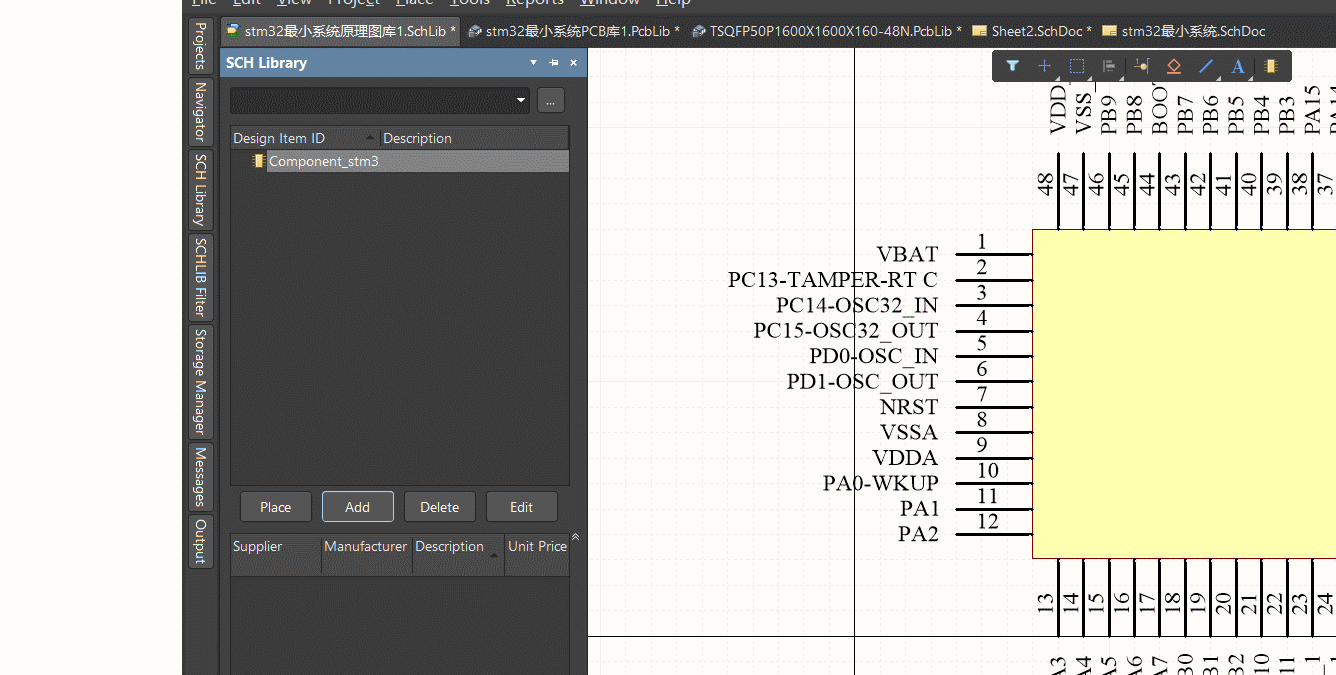The height and width of the screenshot is (675, 1336).
Task: Click the VDDA pin label
Action: [905, 458]
